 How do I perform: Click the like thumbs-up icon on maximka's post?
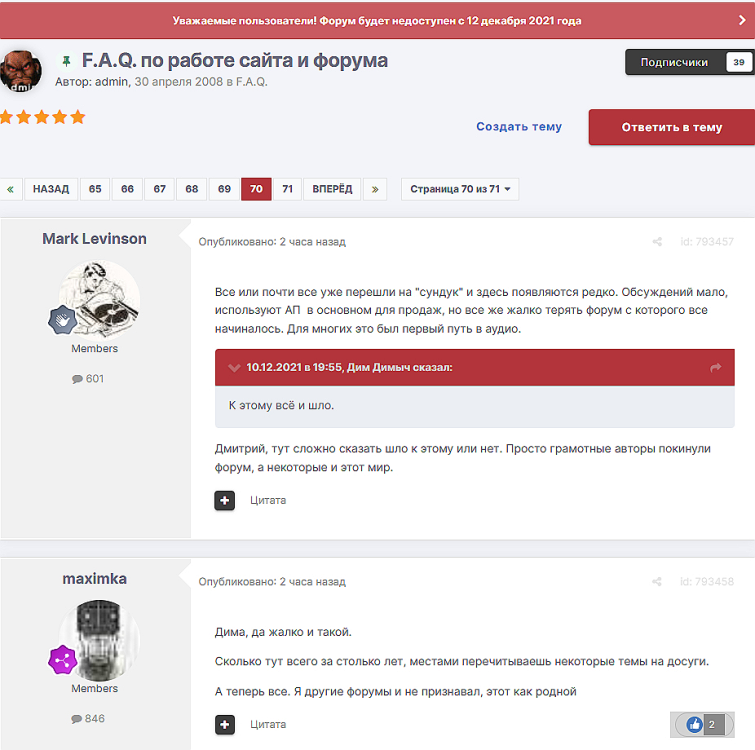coord(694,725)
